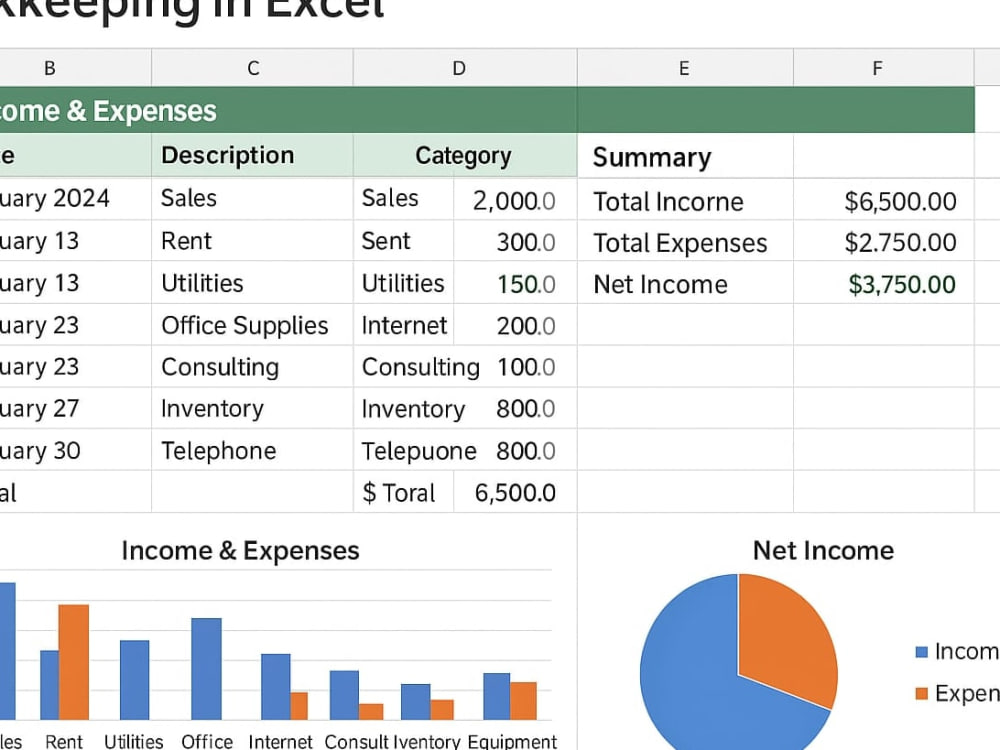Image resolution: width=1000 pixels, height=750 pixels.
Task: Click the Internet axis label in chart
Action: click(x=281, y=741)
